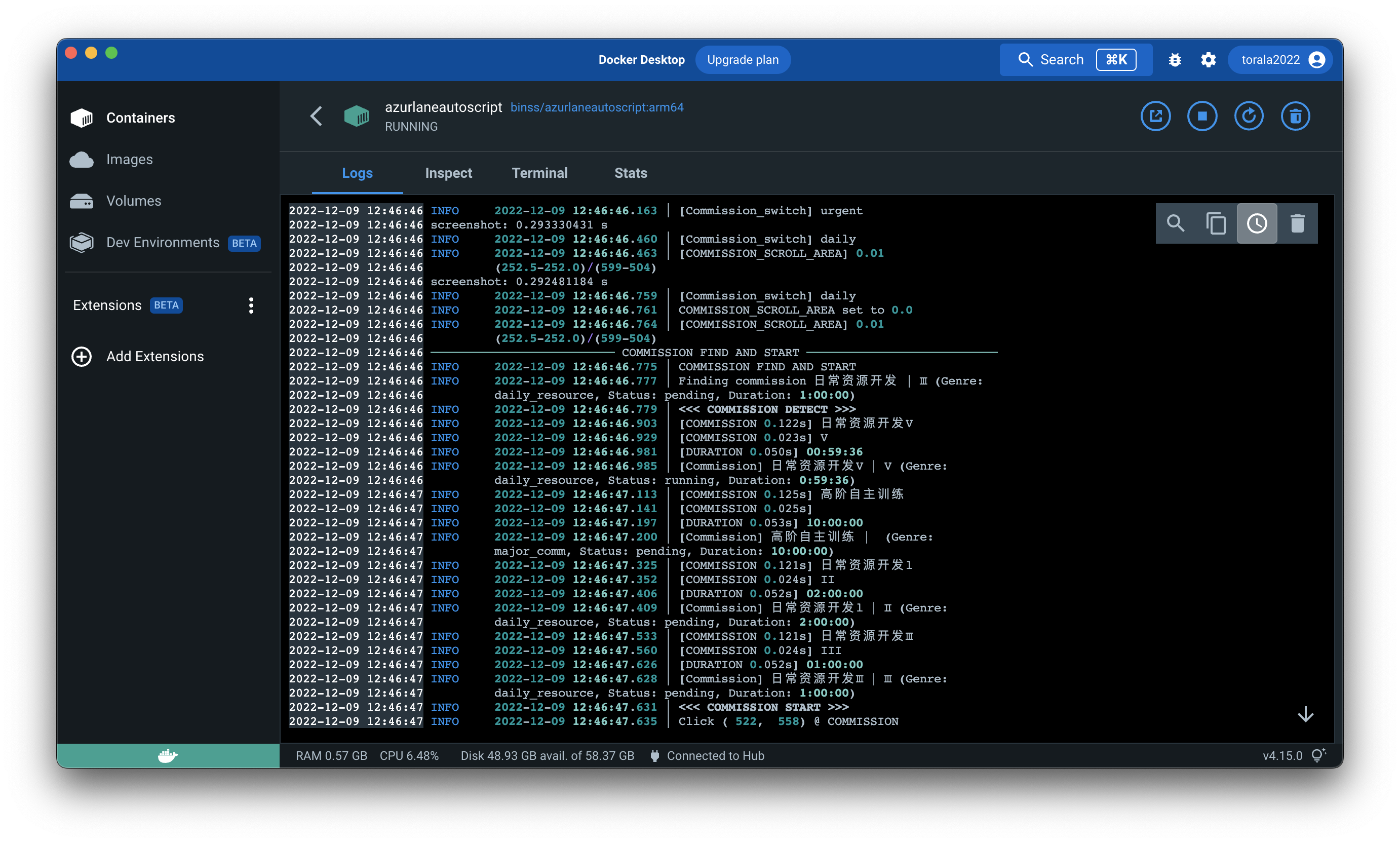Select the Volumes sidebar label
This screenshot has width=1400, height=843.
click(x=134, y=201)
